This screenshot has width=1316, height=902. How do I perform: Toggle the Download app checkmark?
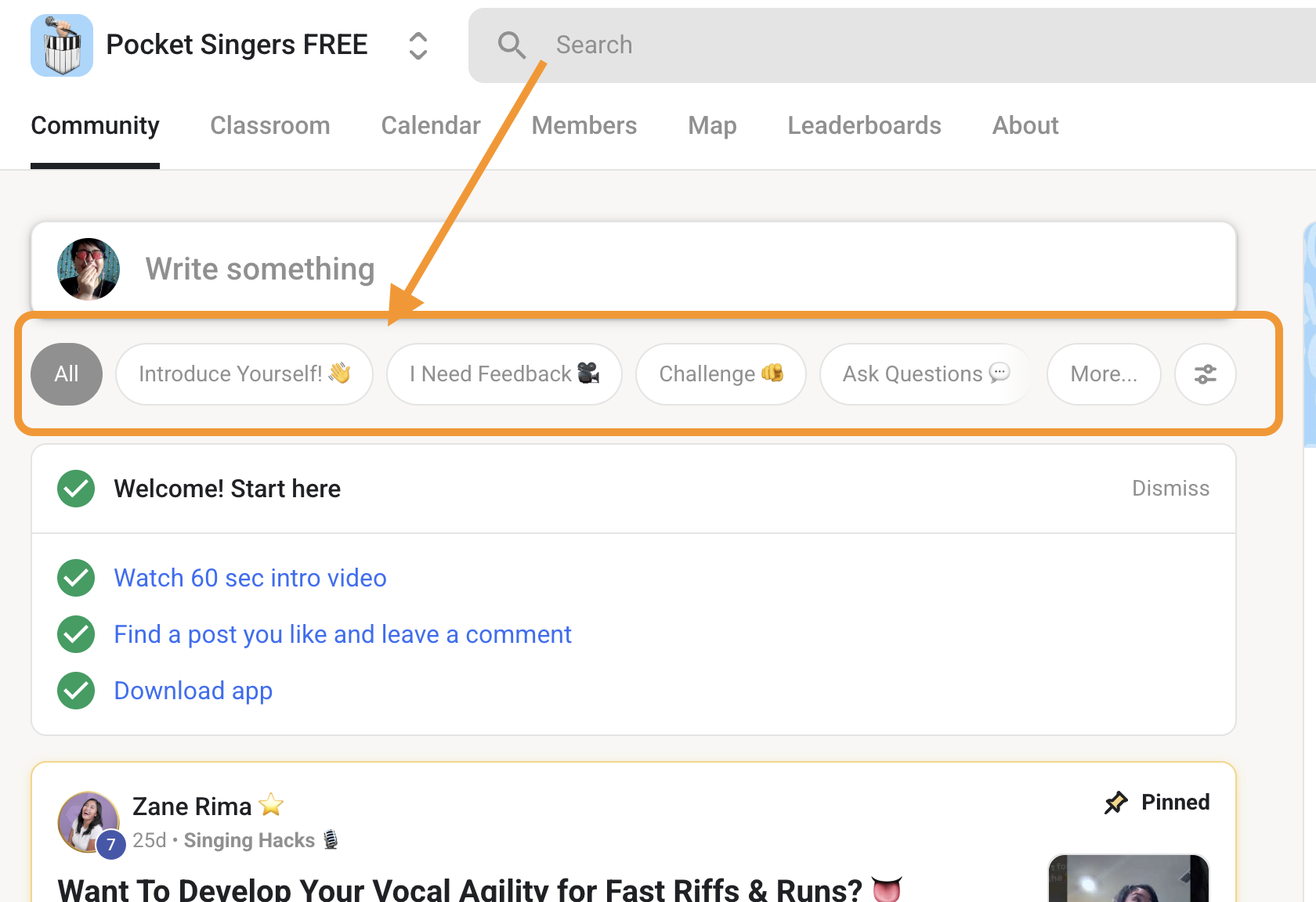76,691
